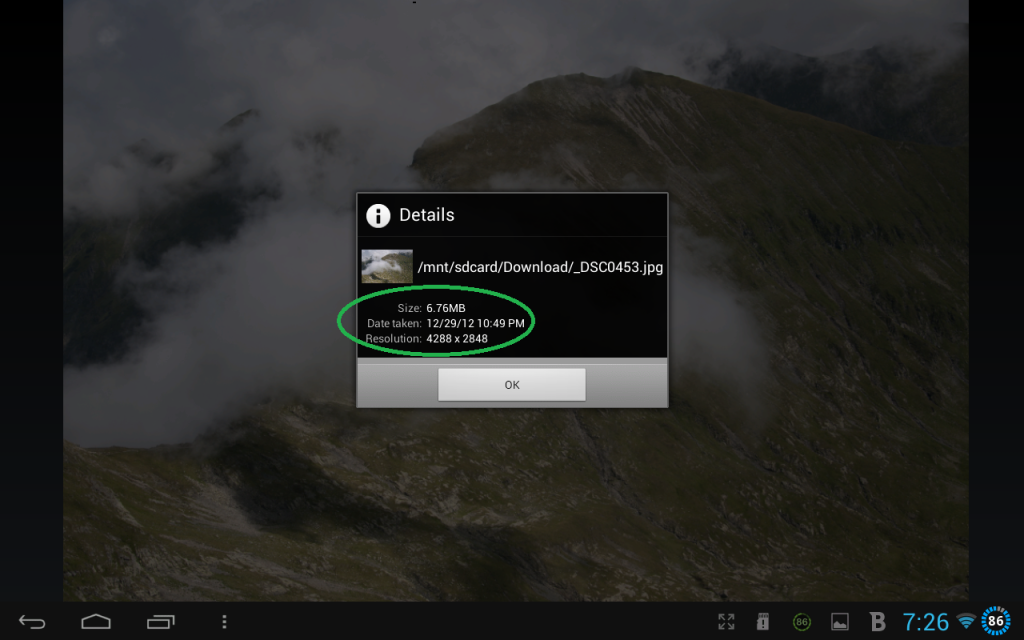Image resolution: width=1024 pixels, height=640 pixels.
Task: Tap the green circled 86 notification icon
Action: point(802,622)
